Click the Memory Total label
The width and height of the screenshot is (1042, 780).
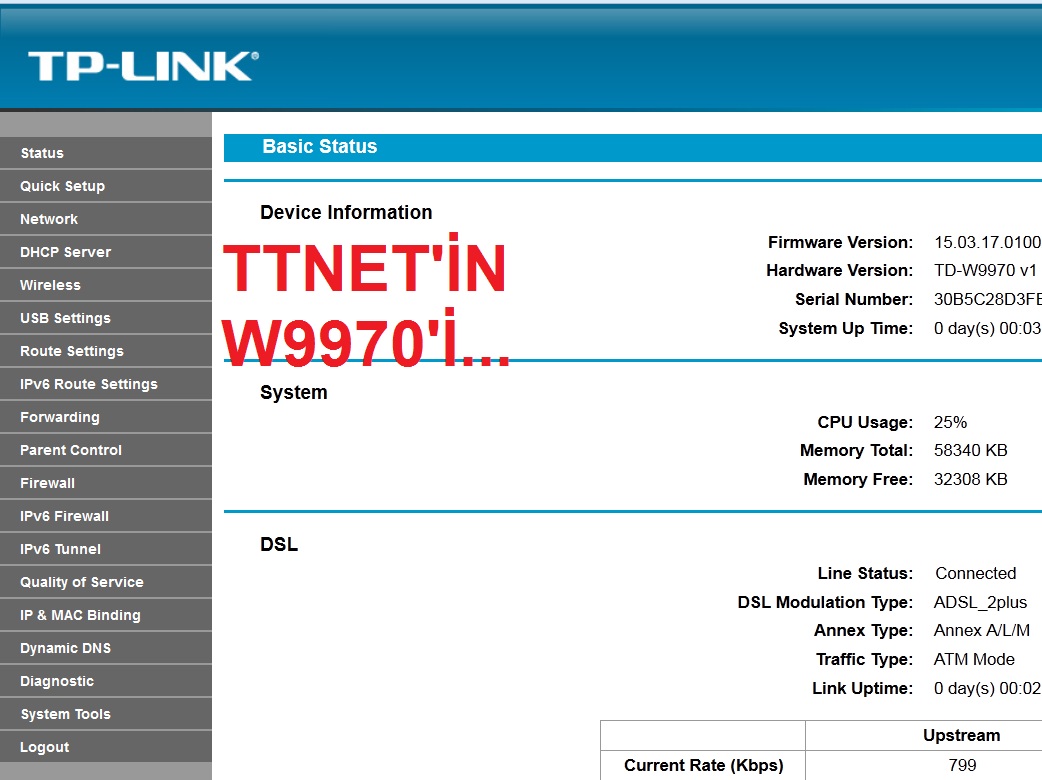[856, 450]
